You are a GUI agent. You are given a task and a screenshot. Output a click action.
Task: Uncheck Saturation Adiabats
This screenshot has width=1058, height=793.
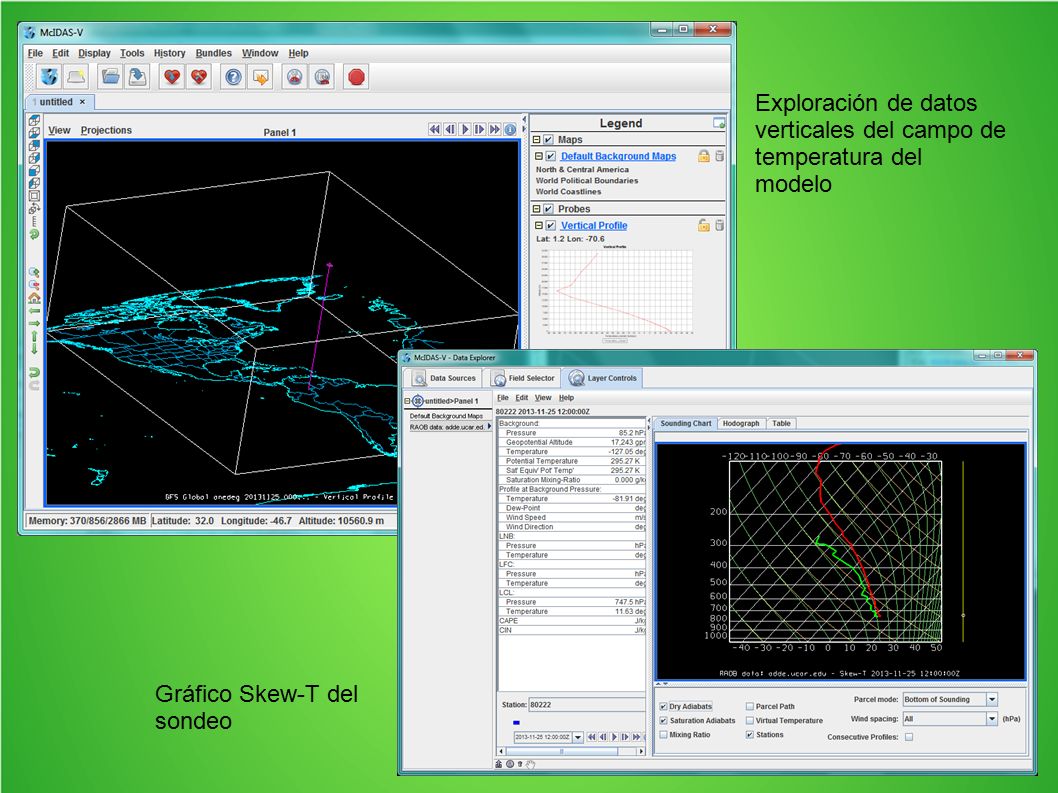(663, 721)
